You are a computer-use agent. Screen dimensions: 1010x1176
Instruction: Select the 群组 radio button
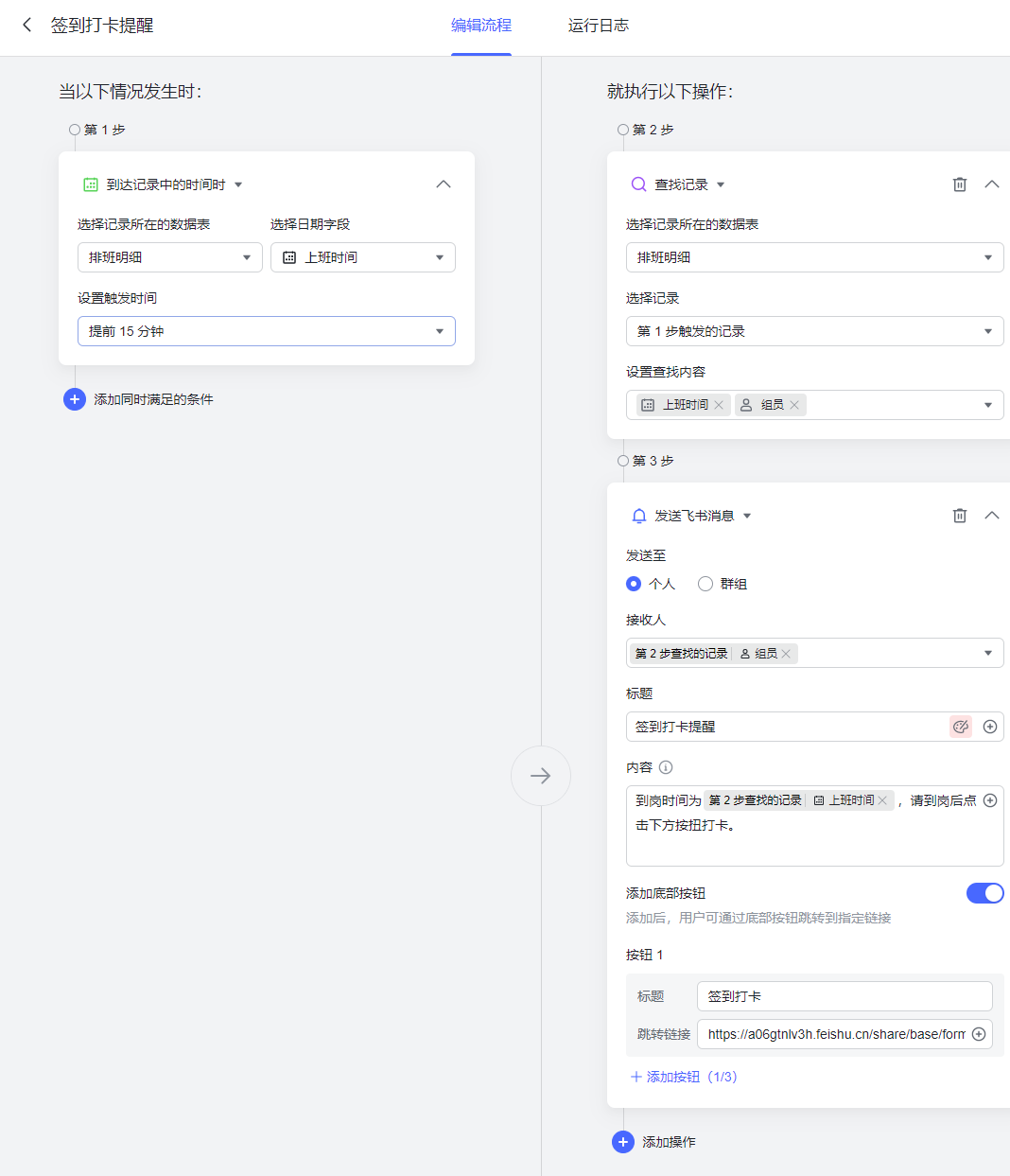pos(705,584)
